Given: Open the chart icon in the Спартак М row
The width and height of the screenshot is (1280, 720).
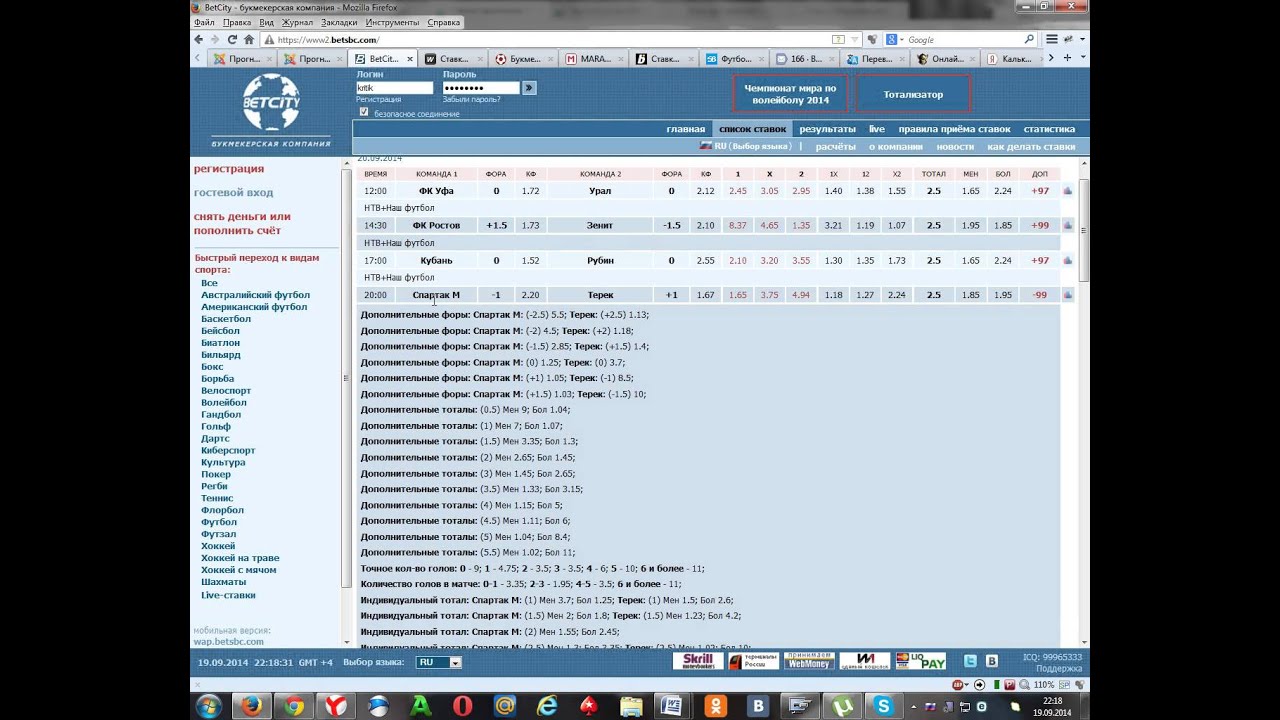Looking at the screenshot, I should [1067, 295].
